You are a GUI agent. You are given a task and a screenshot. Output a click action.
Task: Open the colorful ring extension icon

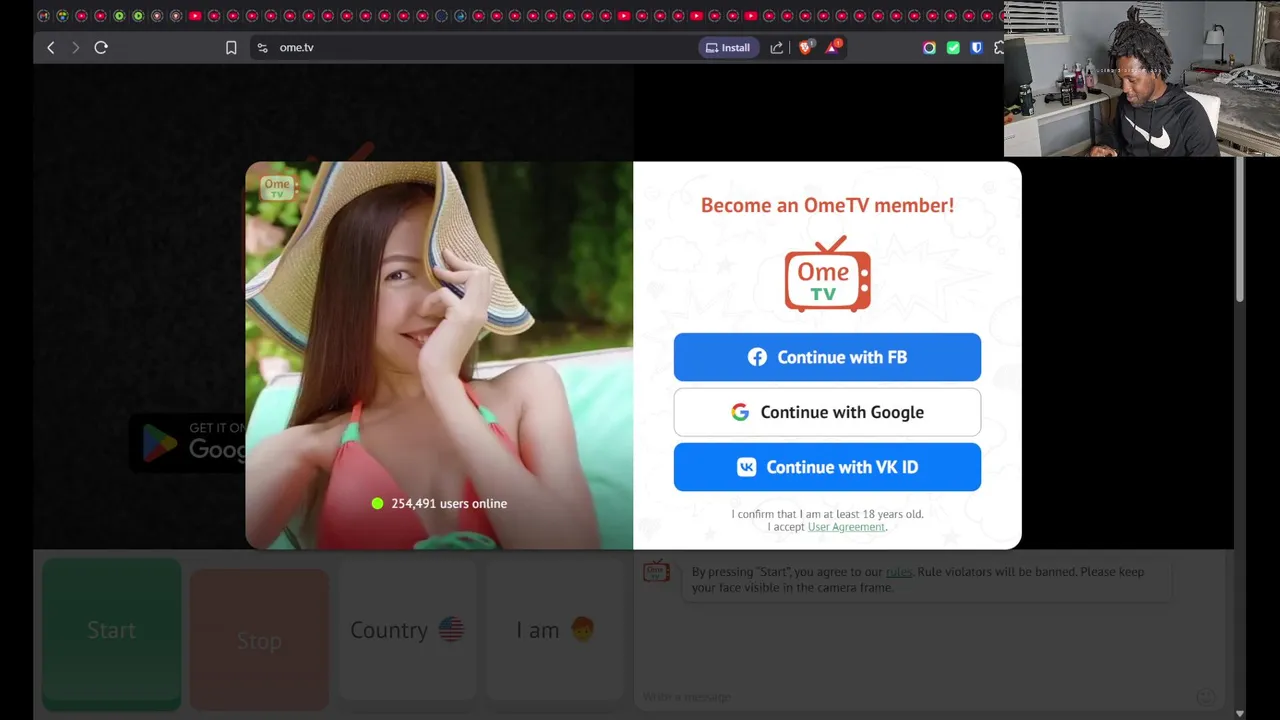929,47
